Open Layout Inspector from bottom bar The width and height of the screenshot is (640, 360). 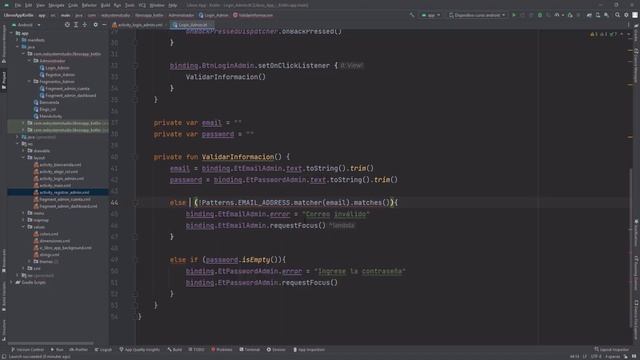tap(612, 350)
